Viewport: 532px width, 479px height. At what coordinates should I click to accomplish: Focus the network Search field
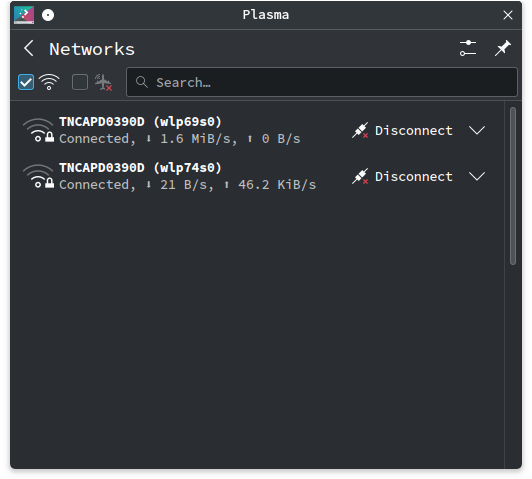pos(322,82)
